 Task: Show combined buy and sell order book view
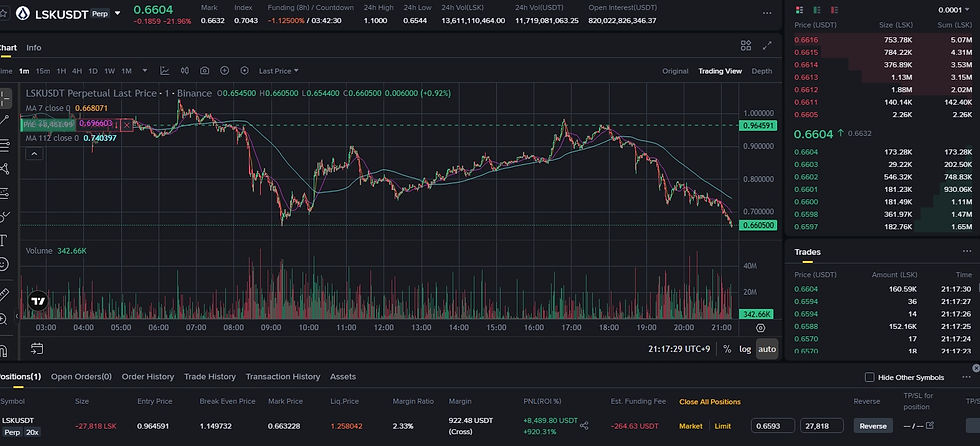coord(798,10)
